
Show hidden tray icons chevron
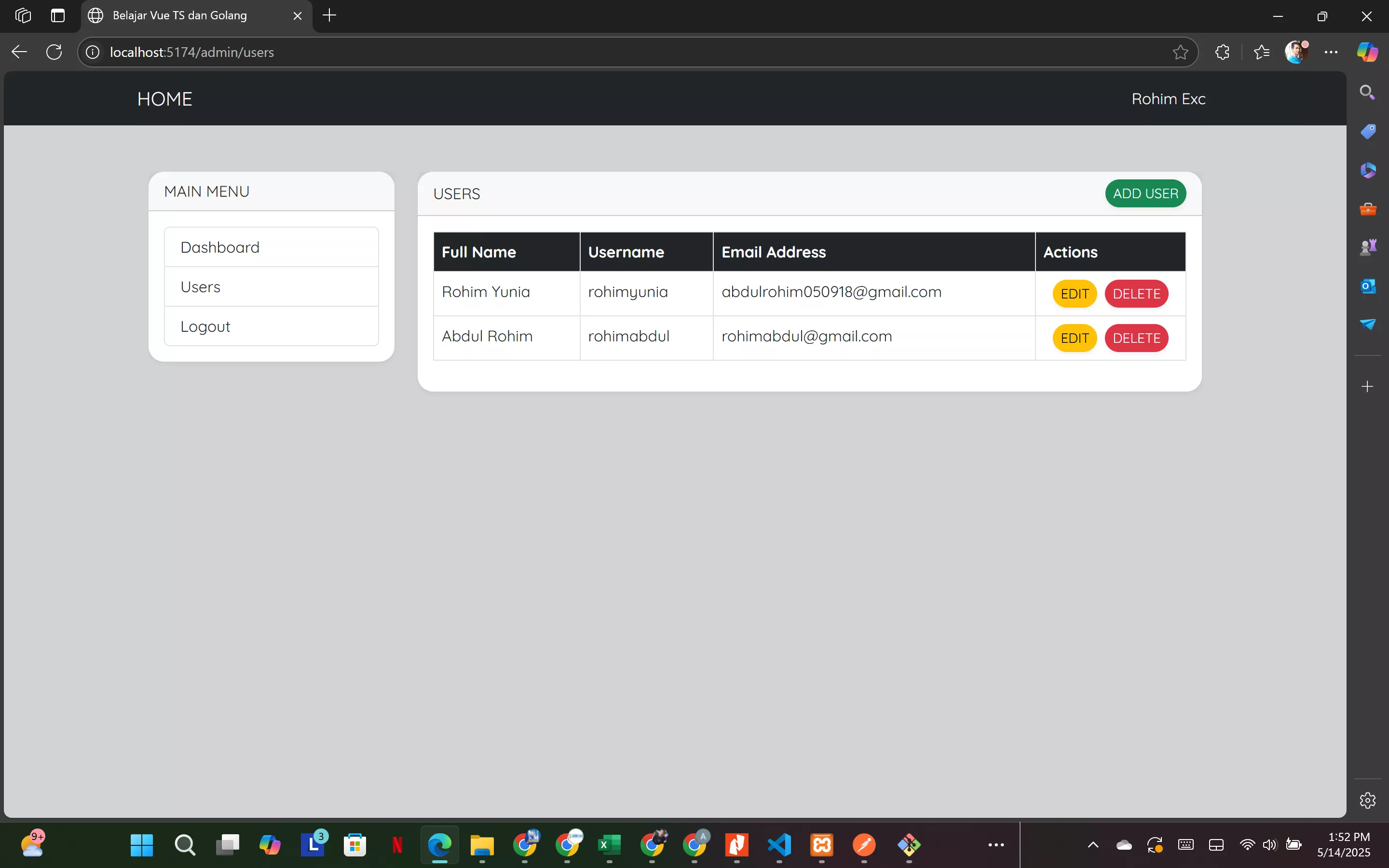coord(1093,845)
